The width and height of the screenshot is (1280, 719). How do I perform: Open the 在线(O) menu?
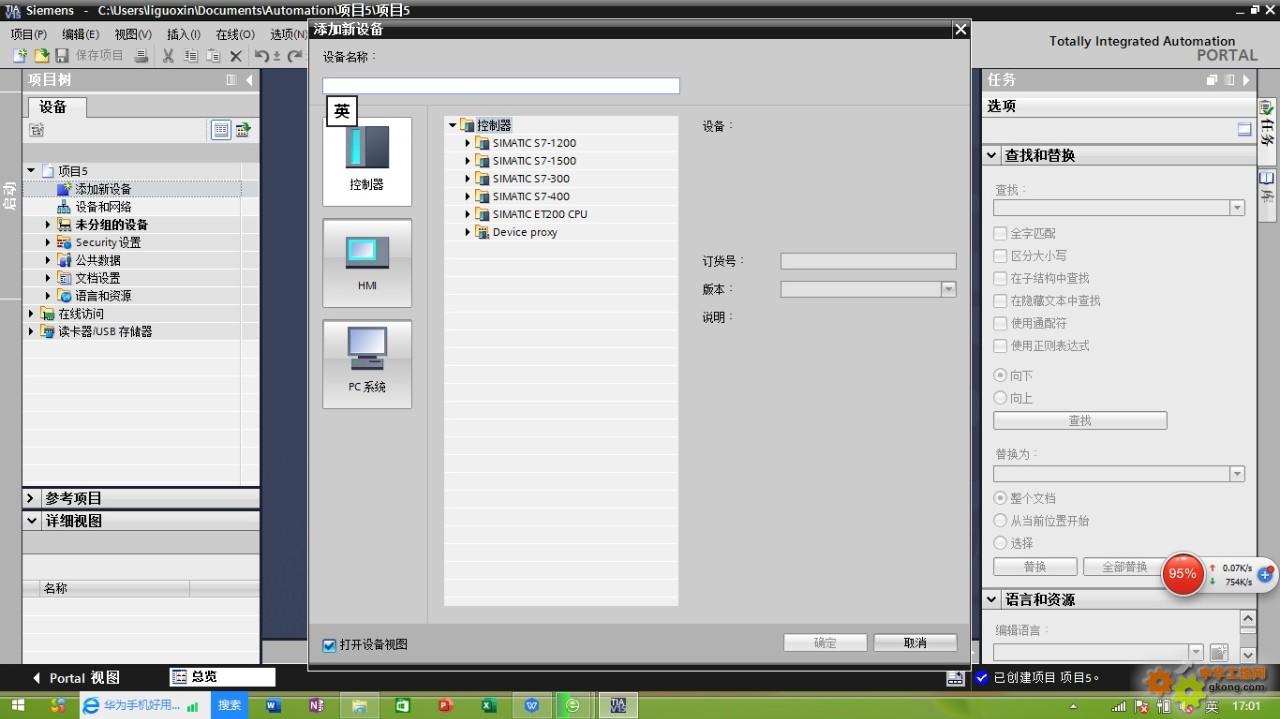(235, 34)
